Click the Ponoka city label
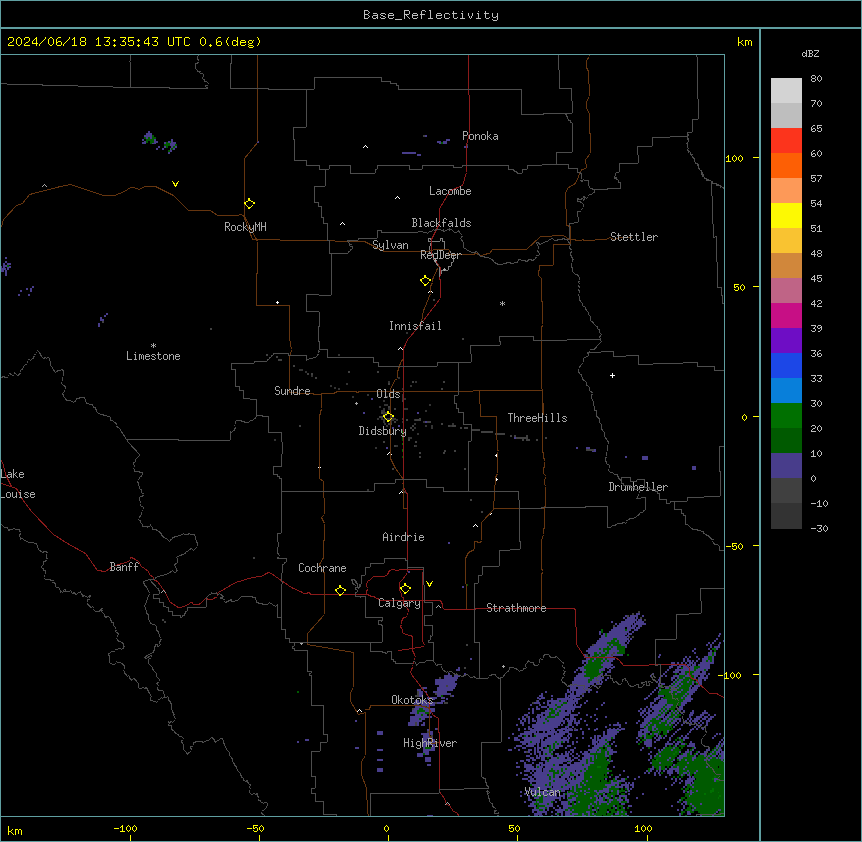 (x=480, y=136)
